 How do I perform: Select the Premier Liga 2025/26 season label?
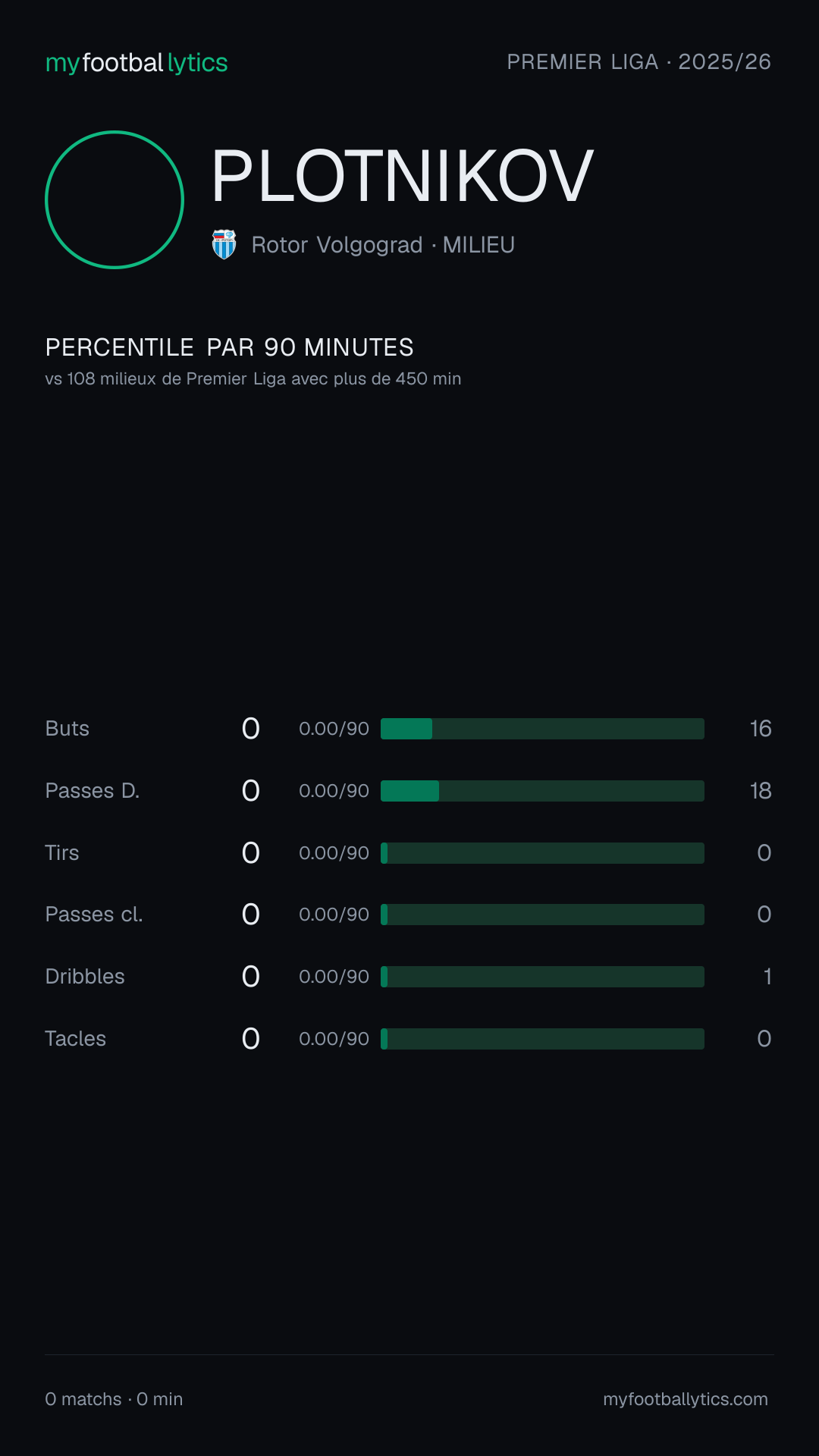pos(639,62)
